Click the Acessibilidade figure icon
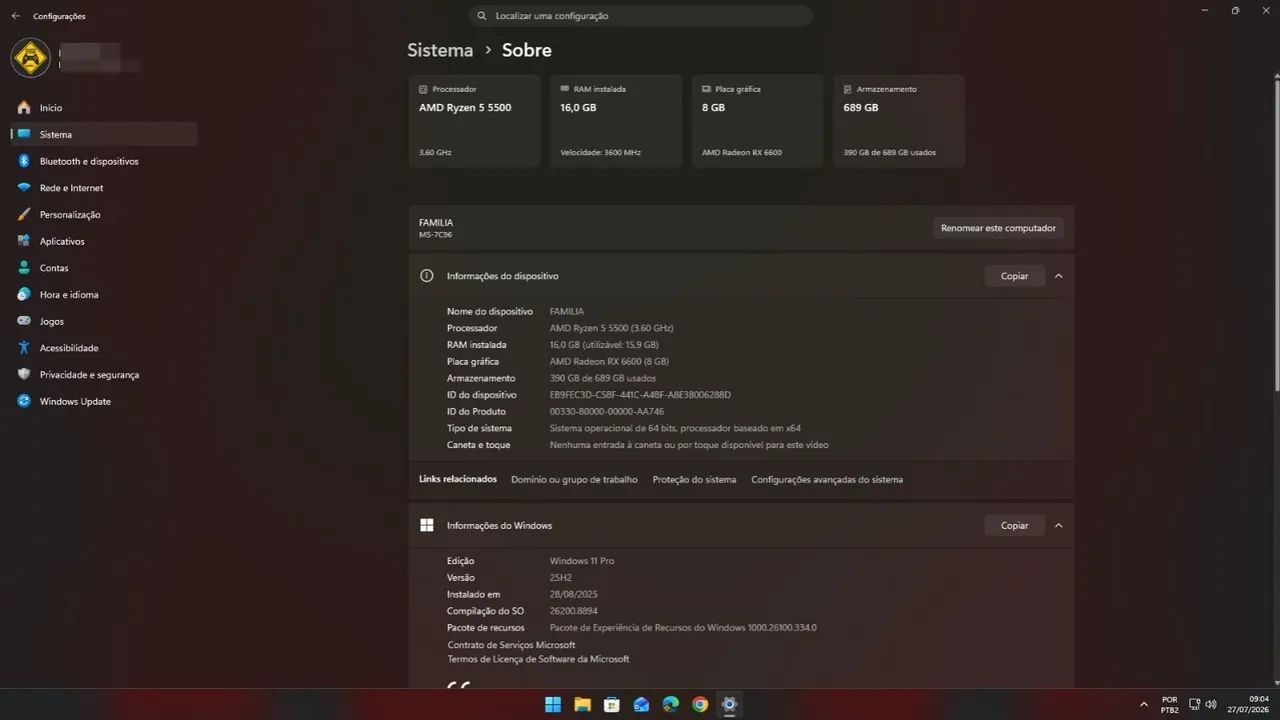The width and height of the screenshot is (1280, 720). point(24,348)
